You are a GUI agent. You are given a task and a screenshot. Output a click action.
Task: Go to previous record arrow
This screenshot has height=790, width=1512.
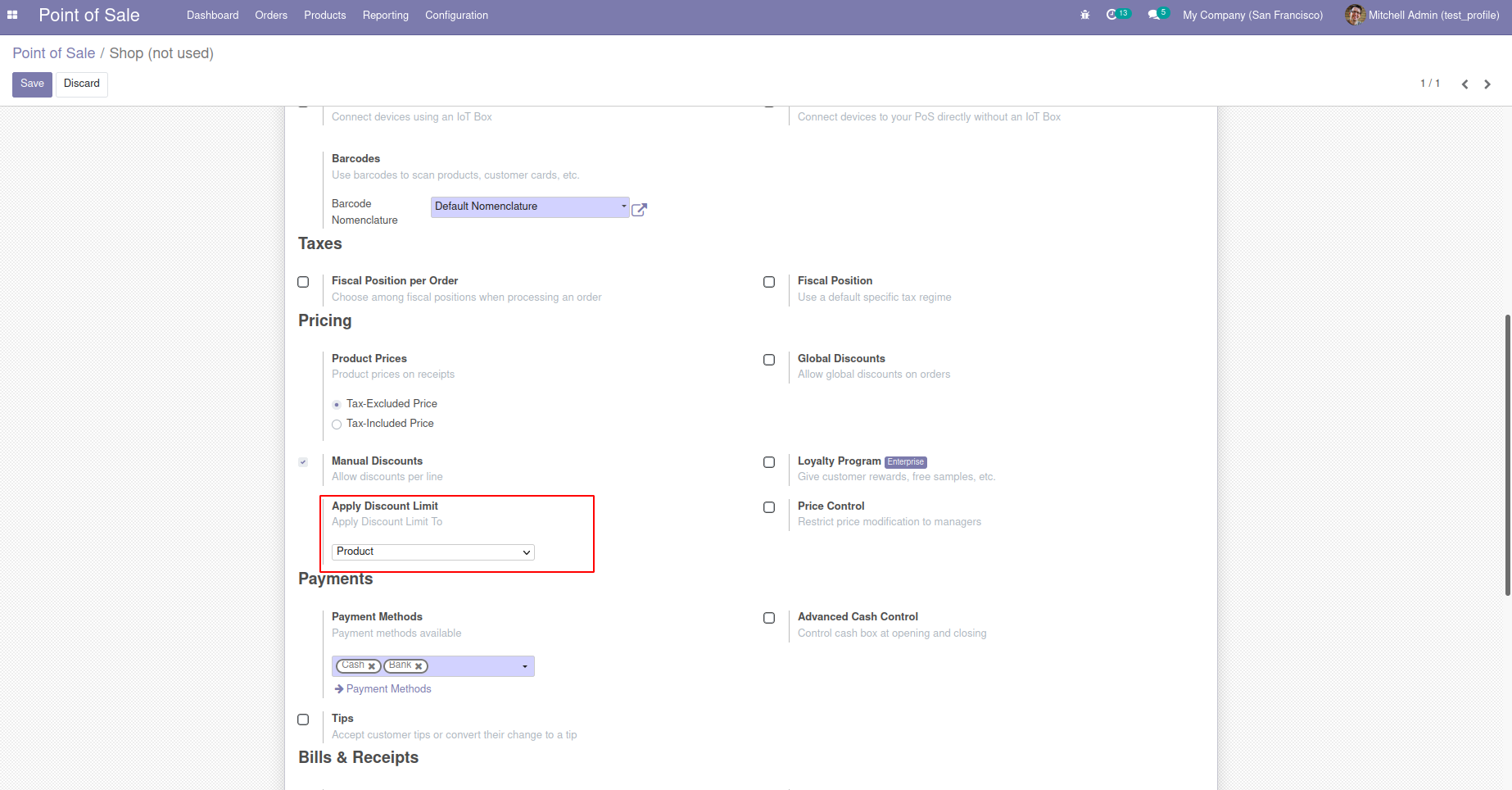[x=1464, y=84]
